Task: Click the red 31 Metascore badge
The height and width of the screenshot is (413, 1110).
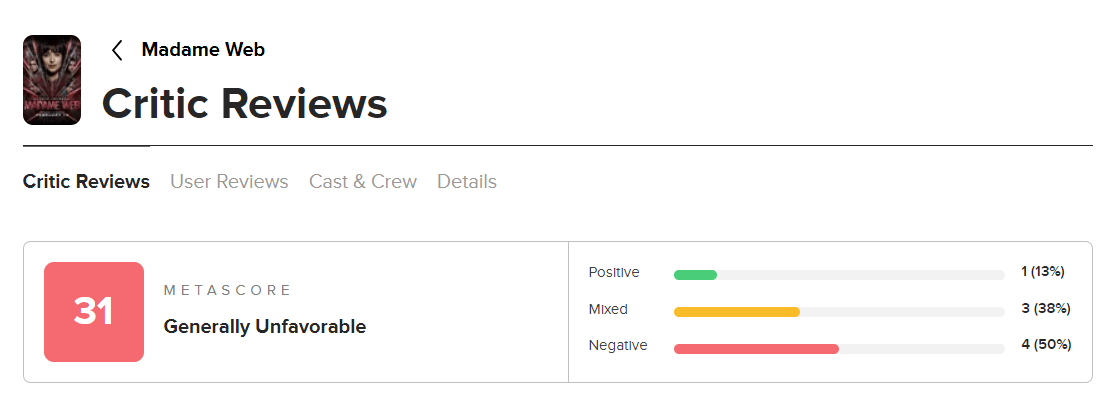Action: [x=94, y=312]
